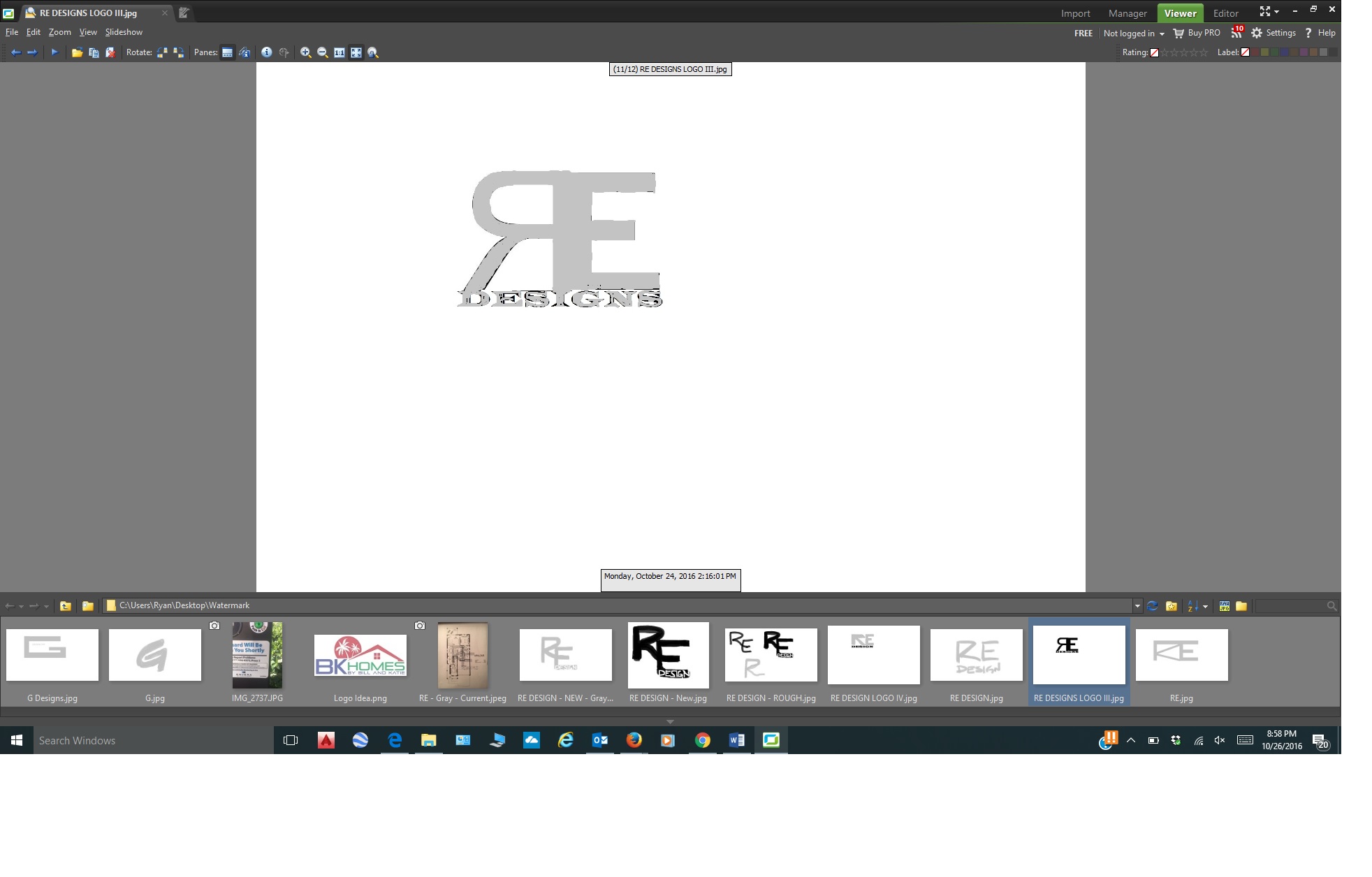Click the zoom out magnifier icon

[x=322, y=52]
